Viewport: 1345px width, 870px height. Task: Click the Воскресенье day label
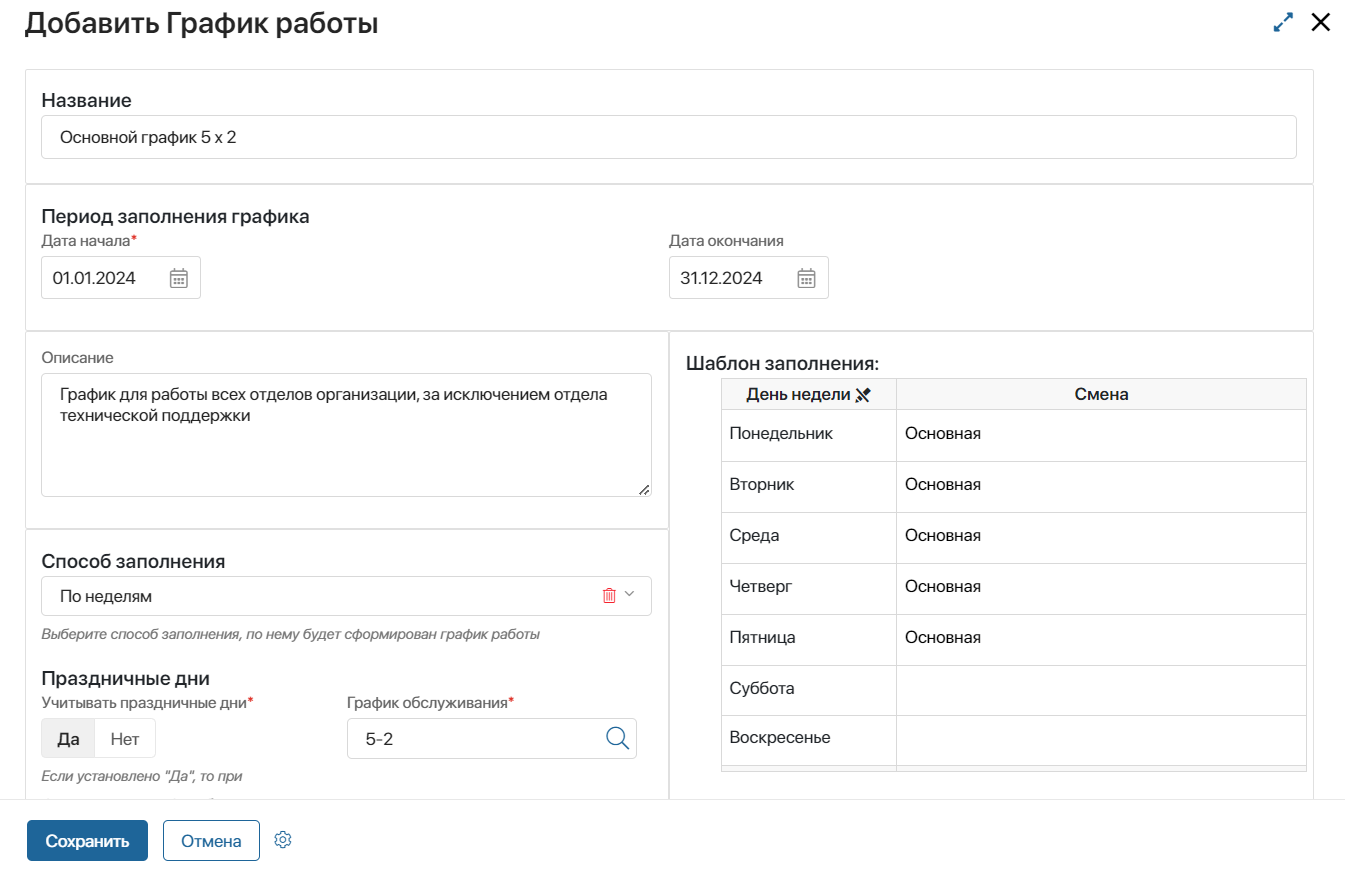(x=780, y=738)
